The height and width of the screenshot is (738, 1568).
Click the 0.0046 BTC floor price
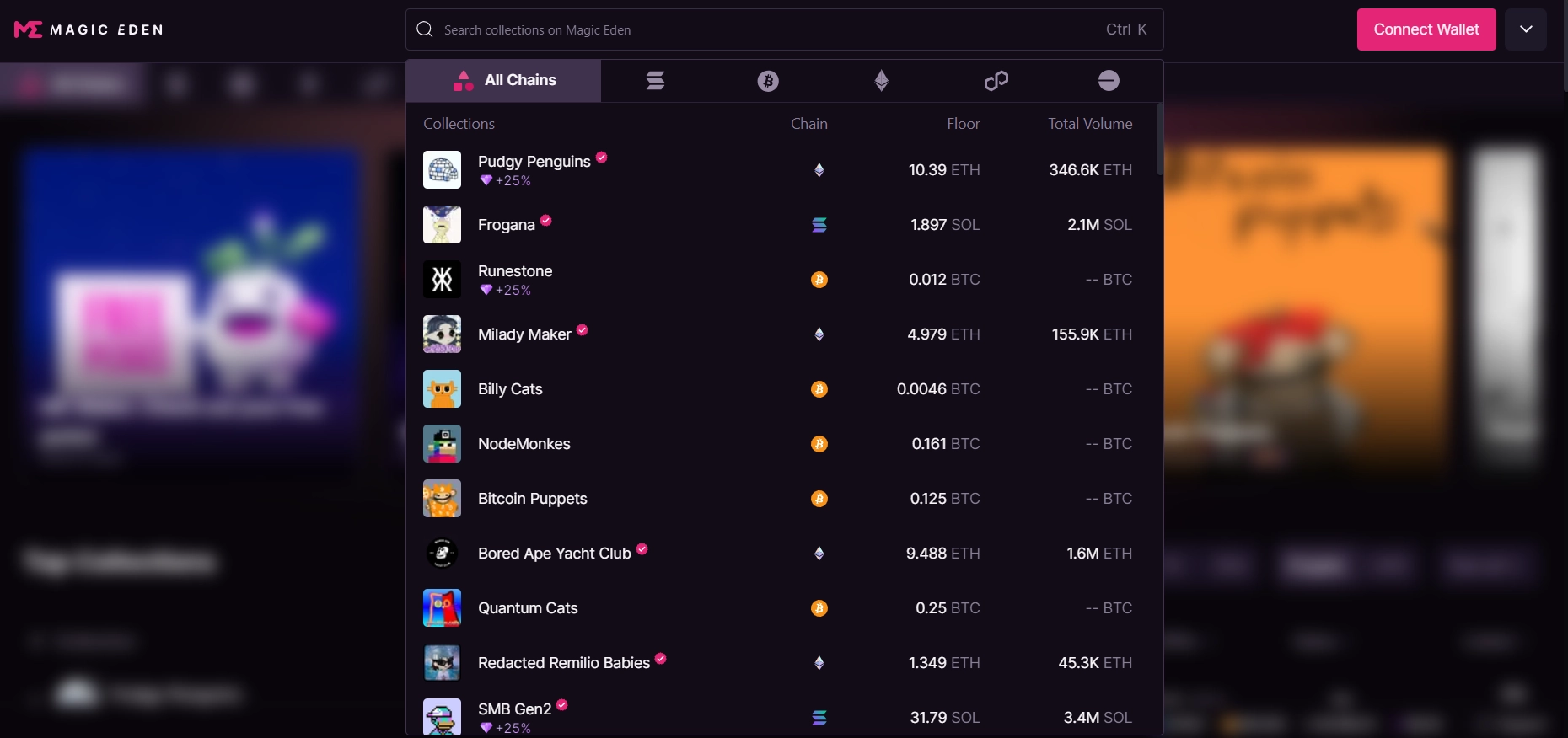pyautogui.click(x=938, y=389)
